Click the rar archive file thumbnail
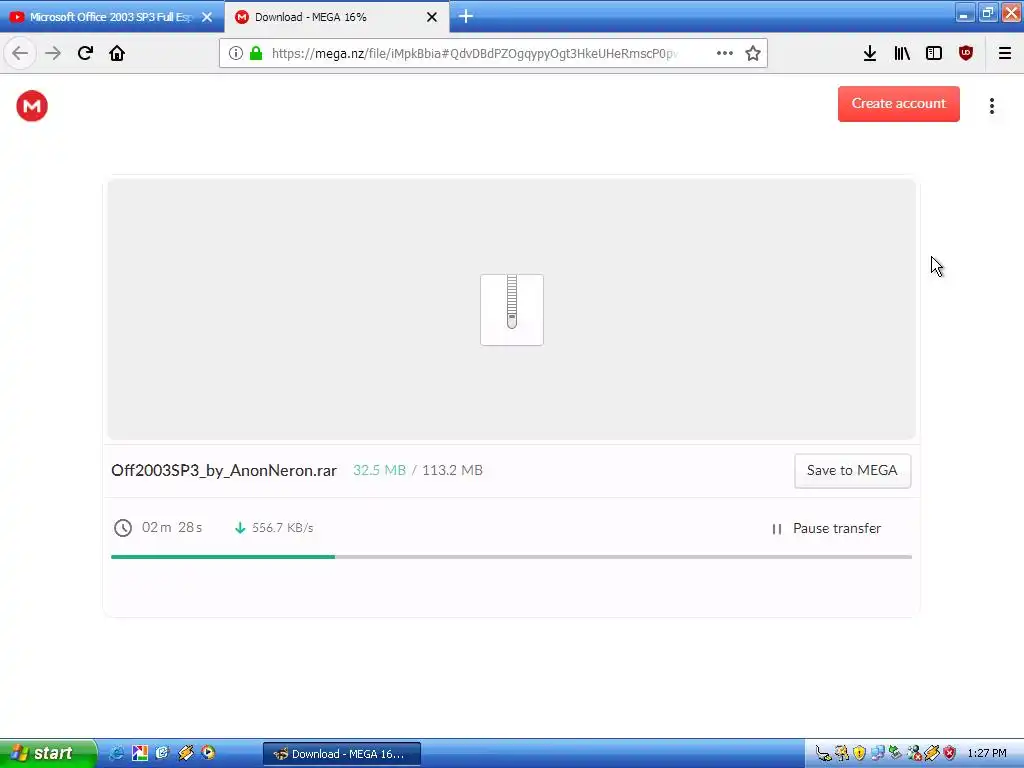This screenshot has width=1024, height=768. tap(512, 310)
